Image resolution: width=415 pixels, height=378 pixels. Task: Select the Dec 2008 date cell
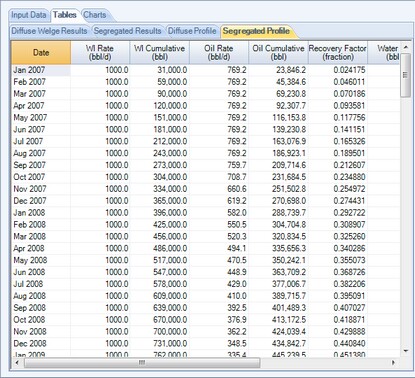click(41, 344)
